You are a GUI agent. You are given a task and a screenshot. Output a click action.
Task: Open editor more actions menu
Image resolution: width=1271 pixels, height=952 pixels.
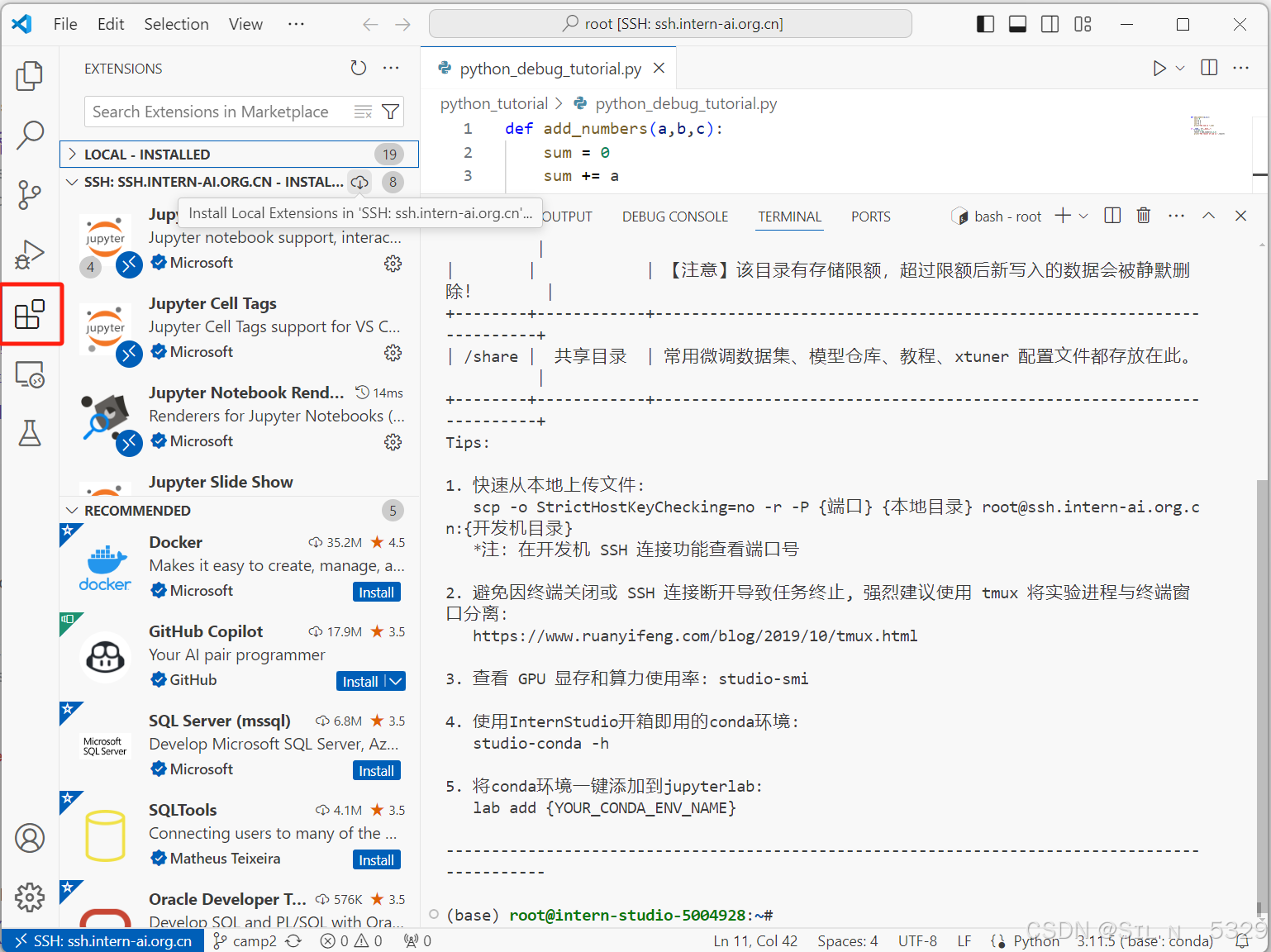click(x=1241, y=68)
